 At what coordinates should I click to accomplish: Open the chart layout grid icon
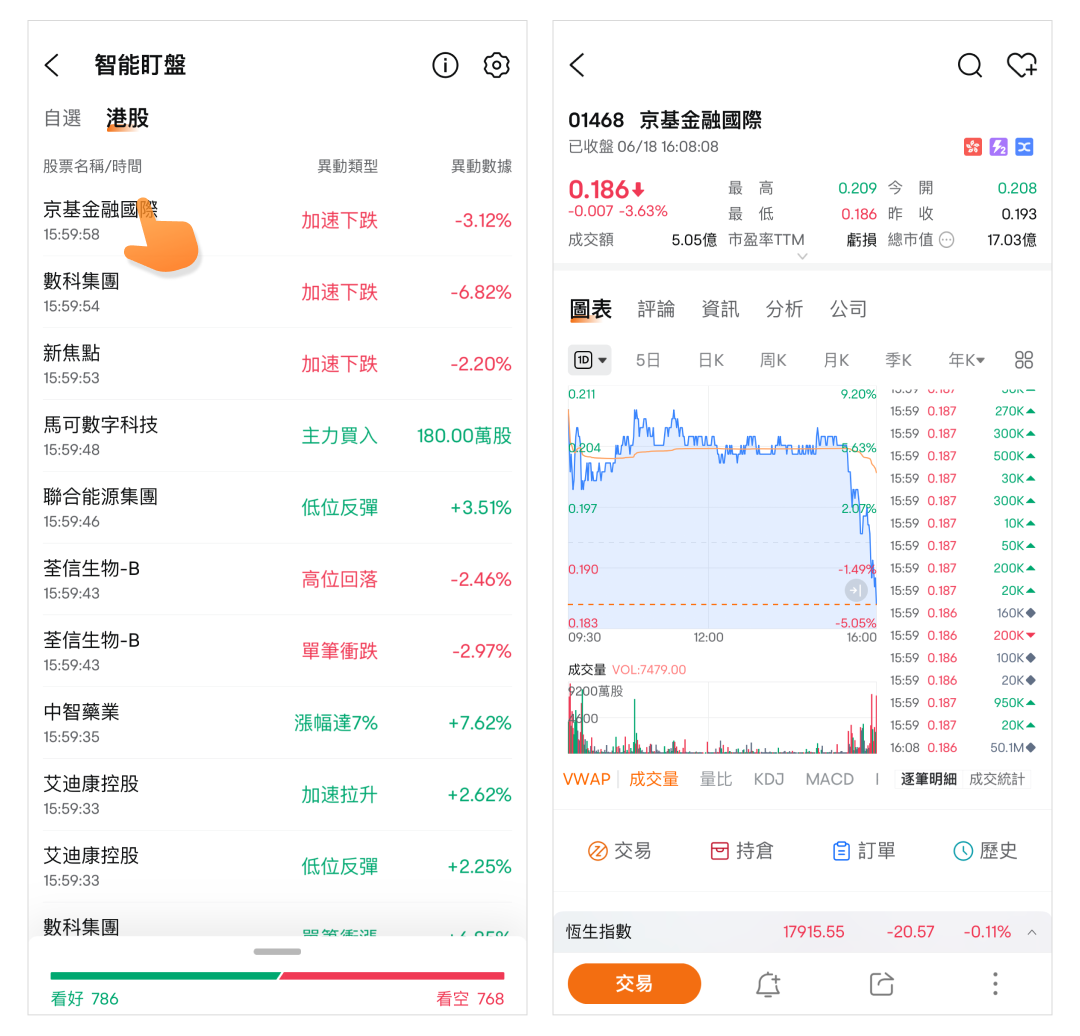click(x=1023, y=360)
